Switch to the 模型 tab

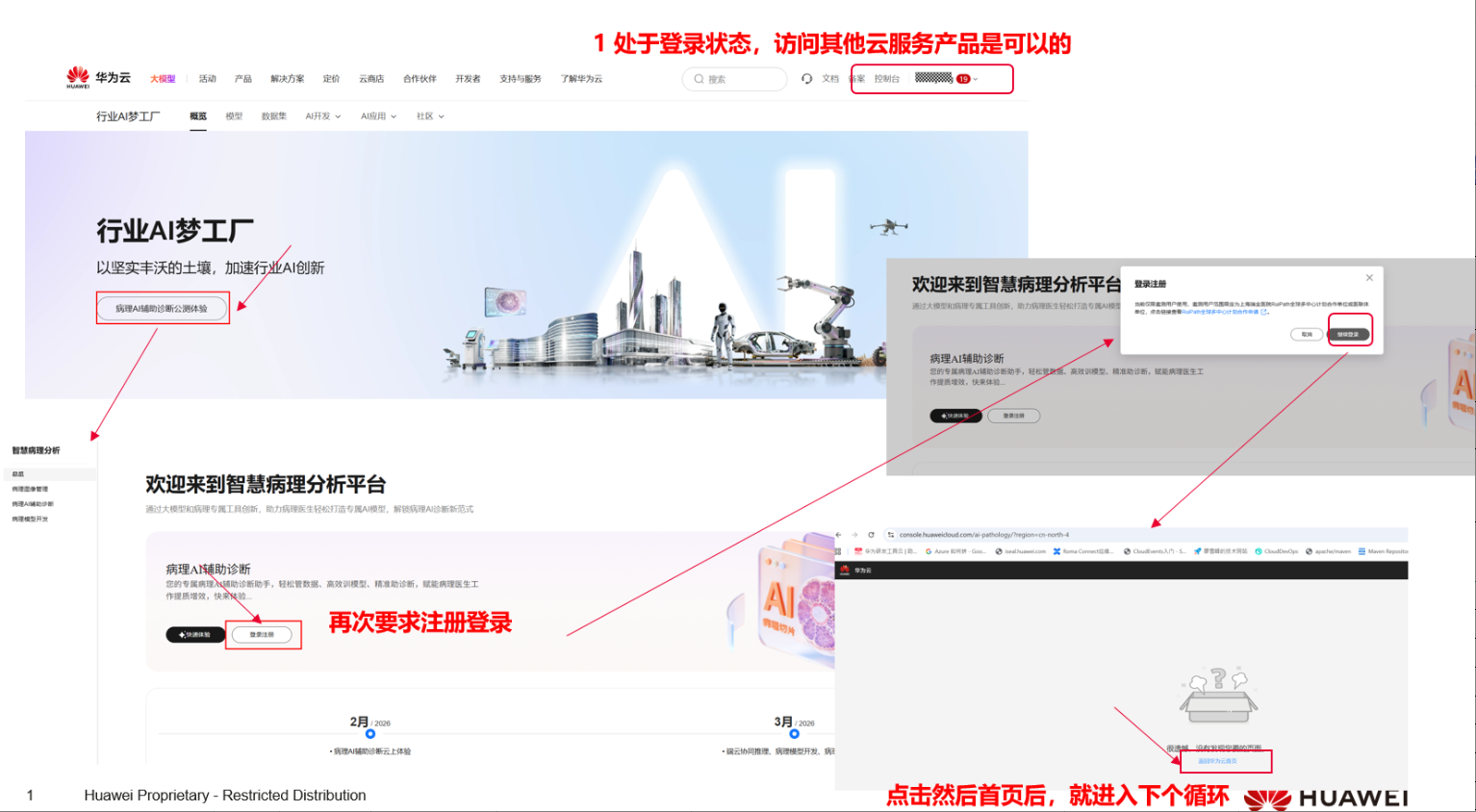[234, 115]
